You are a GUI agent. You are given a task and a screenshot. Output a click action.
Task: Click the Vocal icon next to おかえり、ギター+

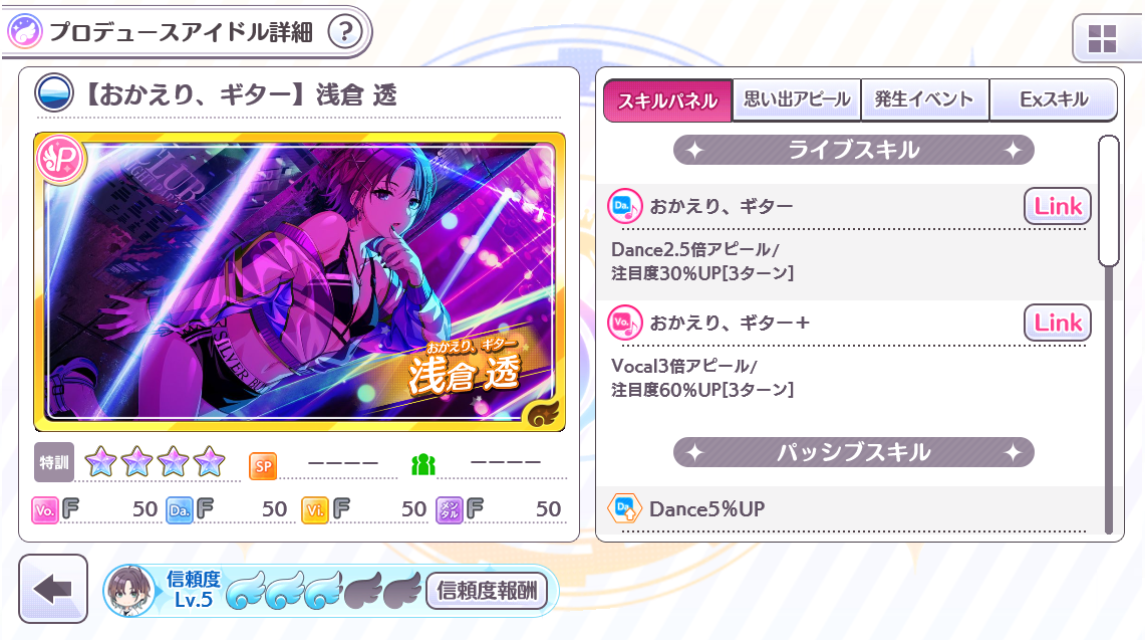click(x=625, y=322)
